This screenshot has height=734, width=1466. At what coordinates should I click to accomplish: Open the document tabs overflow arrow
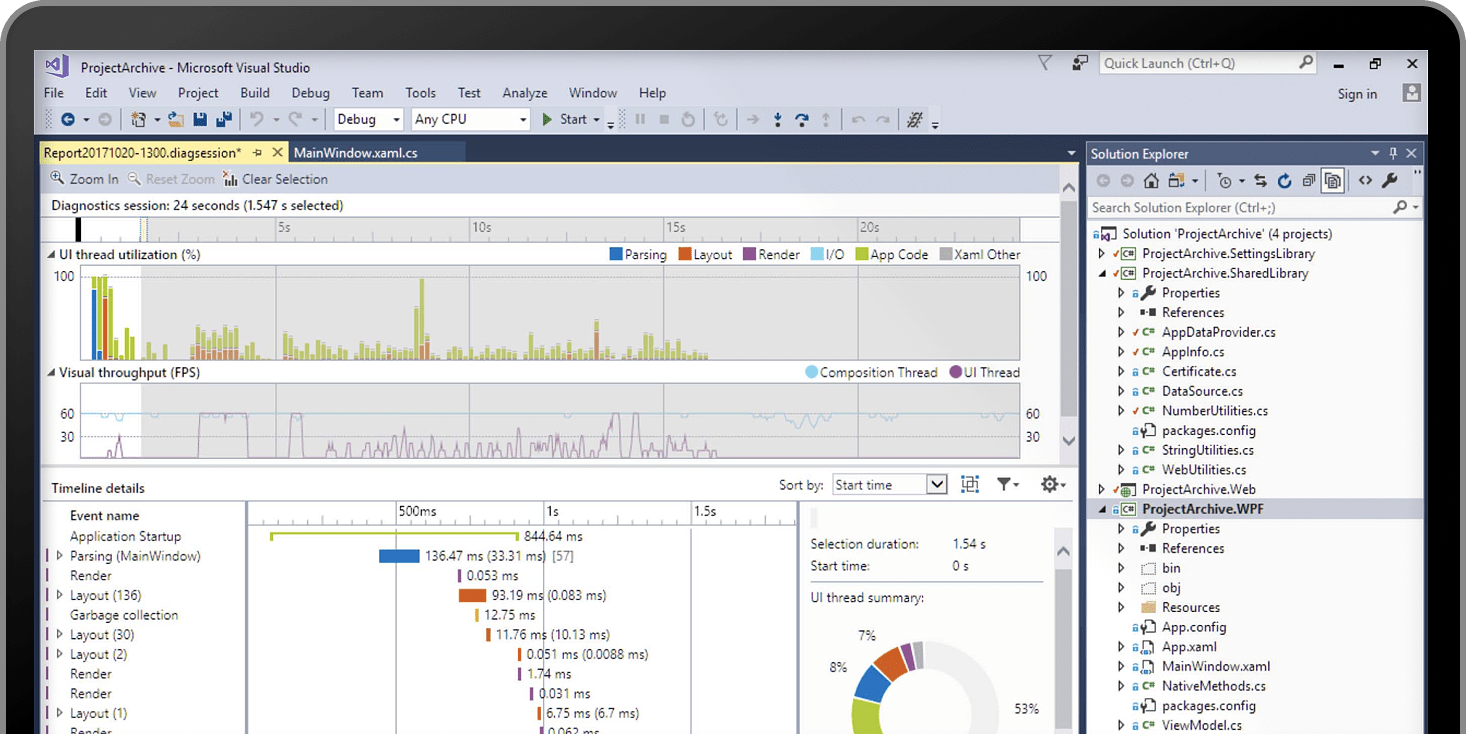[x=1072, y=154]
